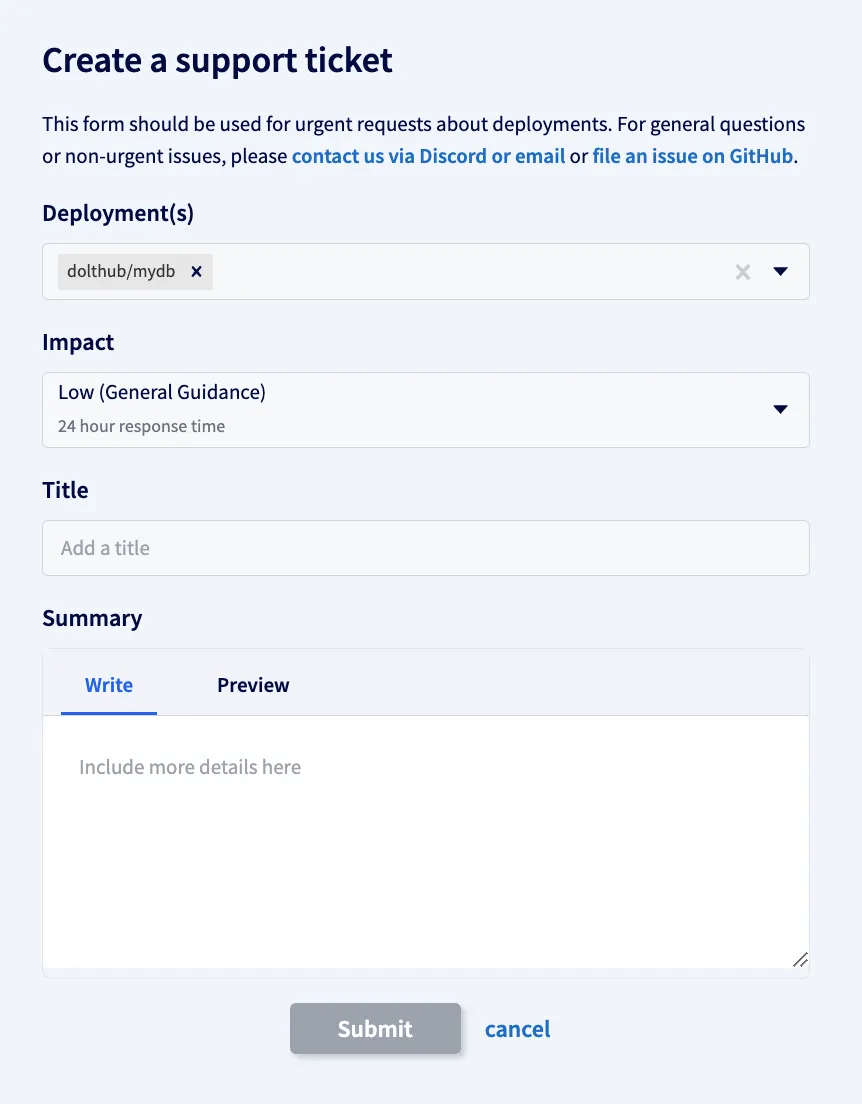Switch to the Preview tab
Viewport: 862px width, 1104px height.
pos(253,685)
